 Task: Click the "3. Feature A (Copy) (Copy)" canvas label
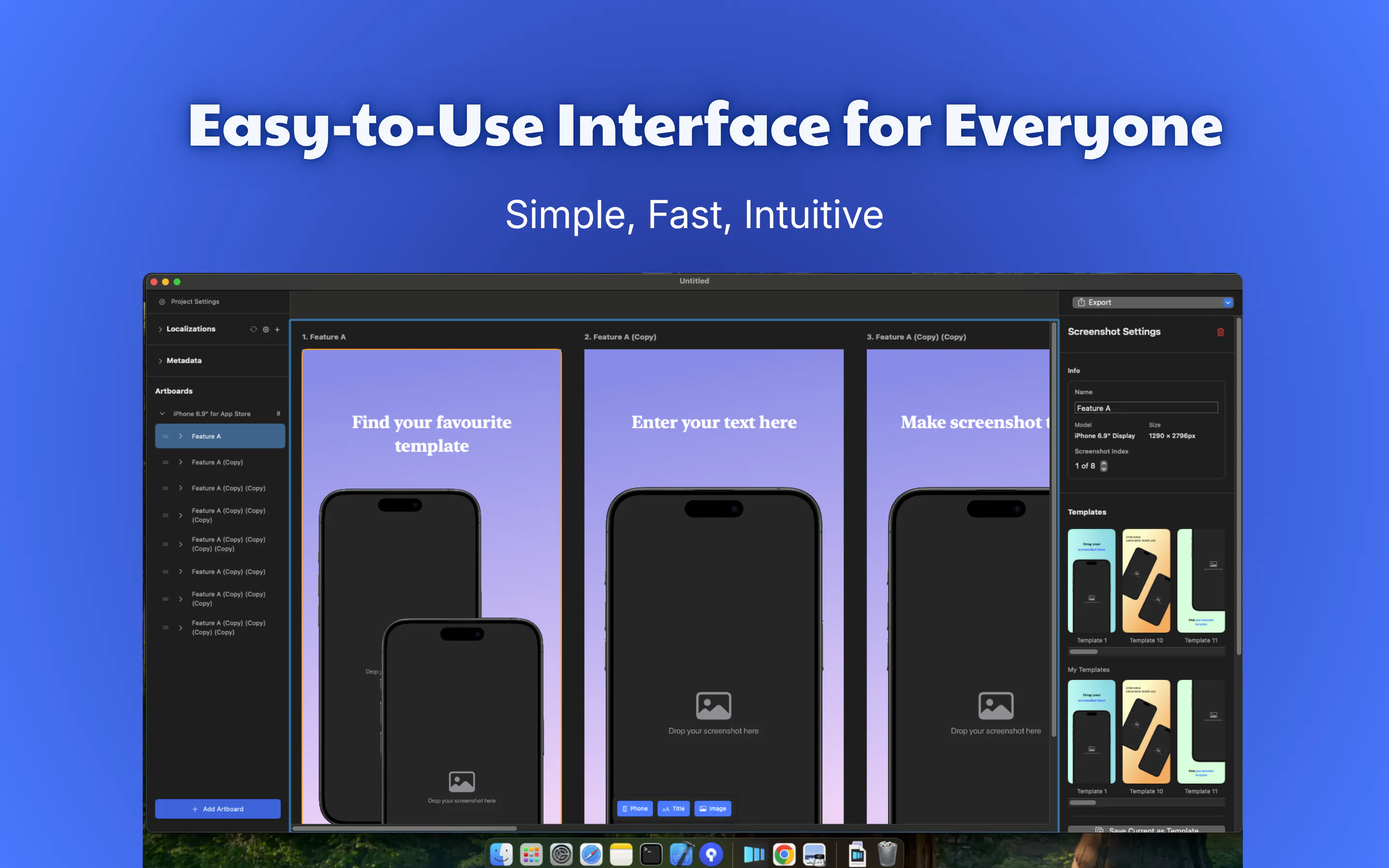coord(916,337)
